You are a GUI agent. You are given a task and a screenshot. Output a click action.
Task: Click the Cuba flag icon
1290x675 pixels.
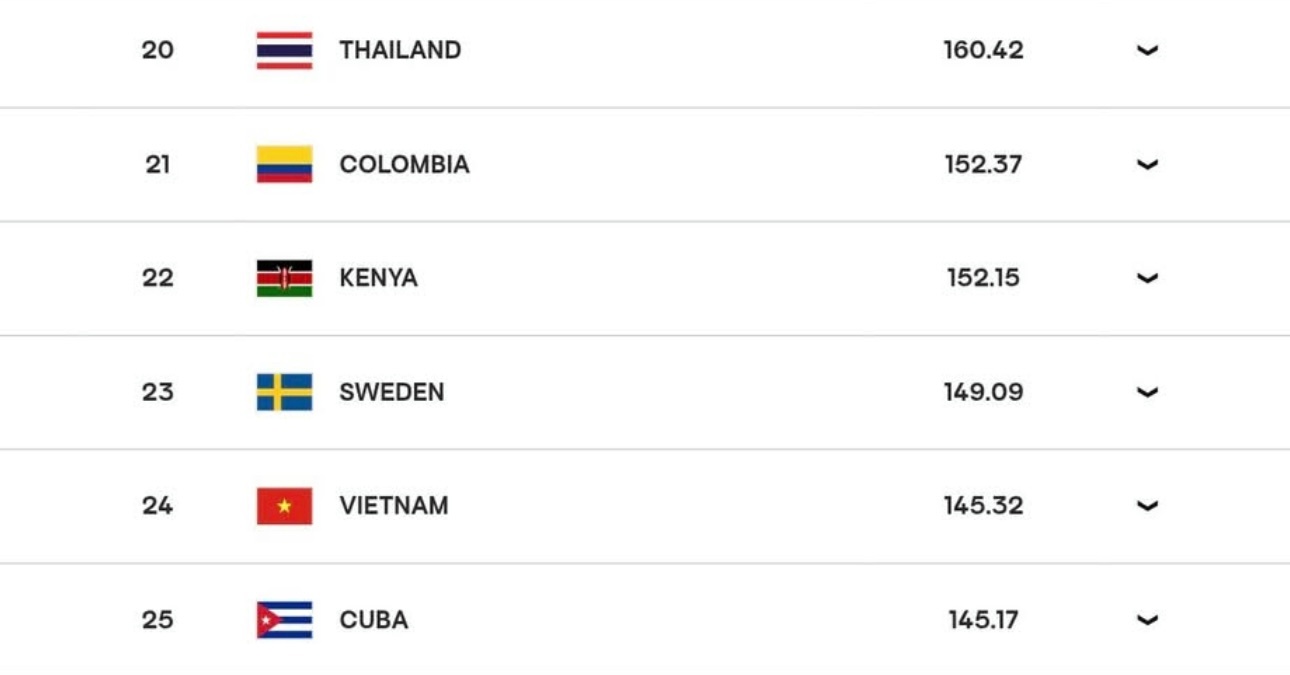284,620
